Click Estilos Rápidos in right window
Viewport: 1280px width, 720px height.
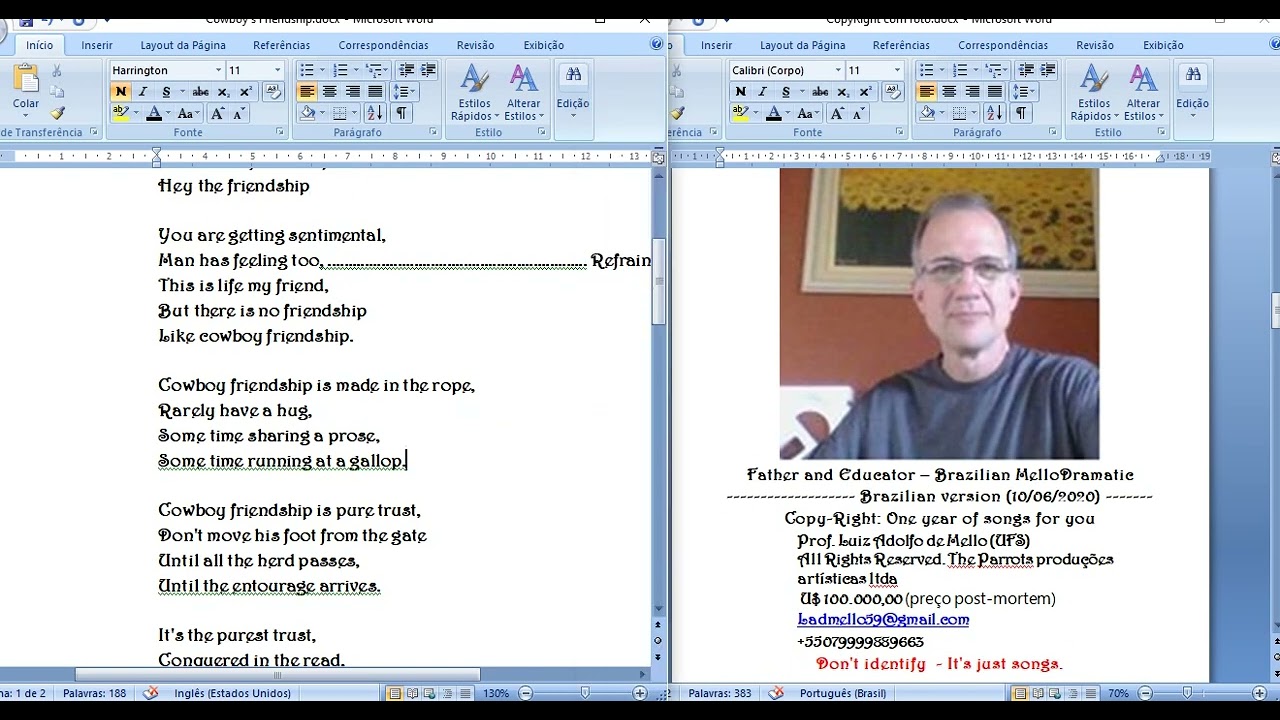click(x=1094, y=92)
